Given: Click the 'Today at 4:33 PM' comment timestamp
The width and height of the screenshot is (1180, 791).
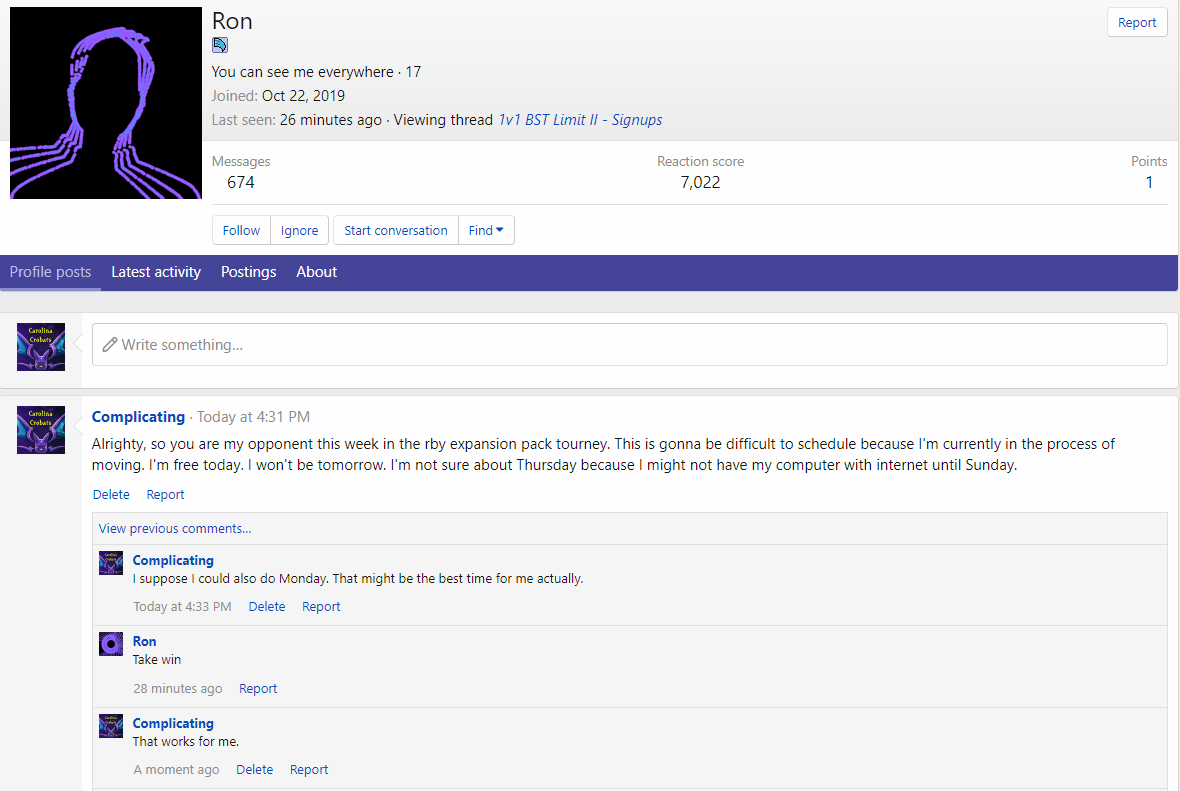Looking at the screenshot, I should 182,607.
